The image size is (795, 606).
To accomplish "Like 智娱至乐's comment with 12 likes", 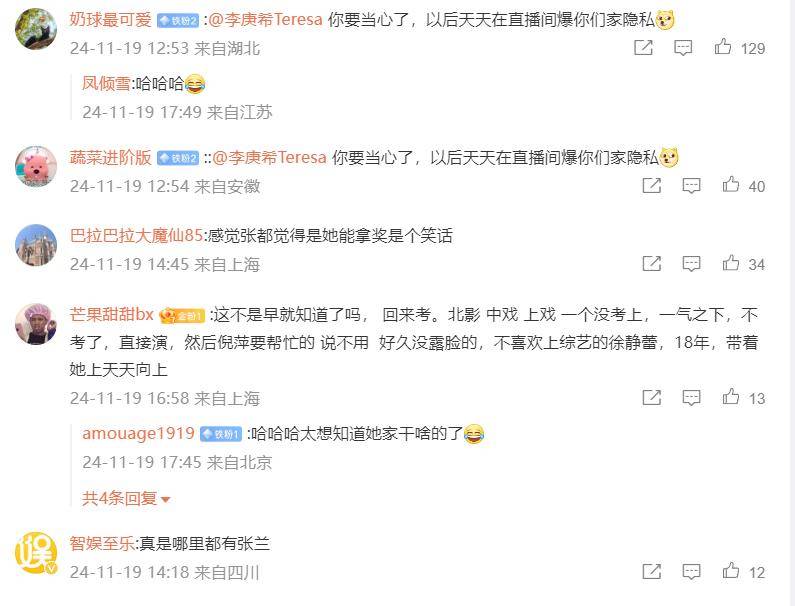I will click(731, 572).
